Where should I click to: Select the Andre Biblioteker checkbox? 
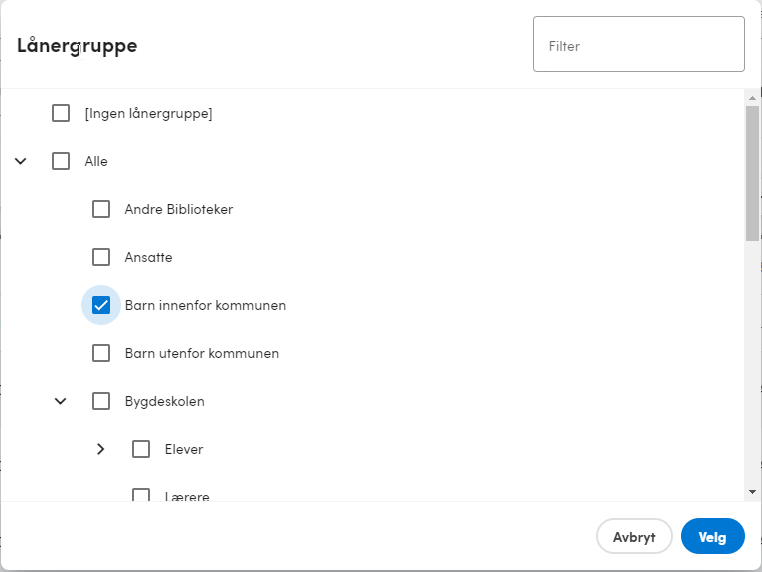tap(101, 209)
